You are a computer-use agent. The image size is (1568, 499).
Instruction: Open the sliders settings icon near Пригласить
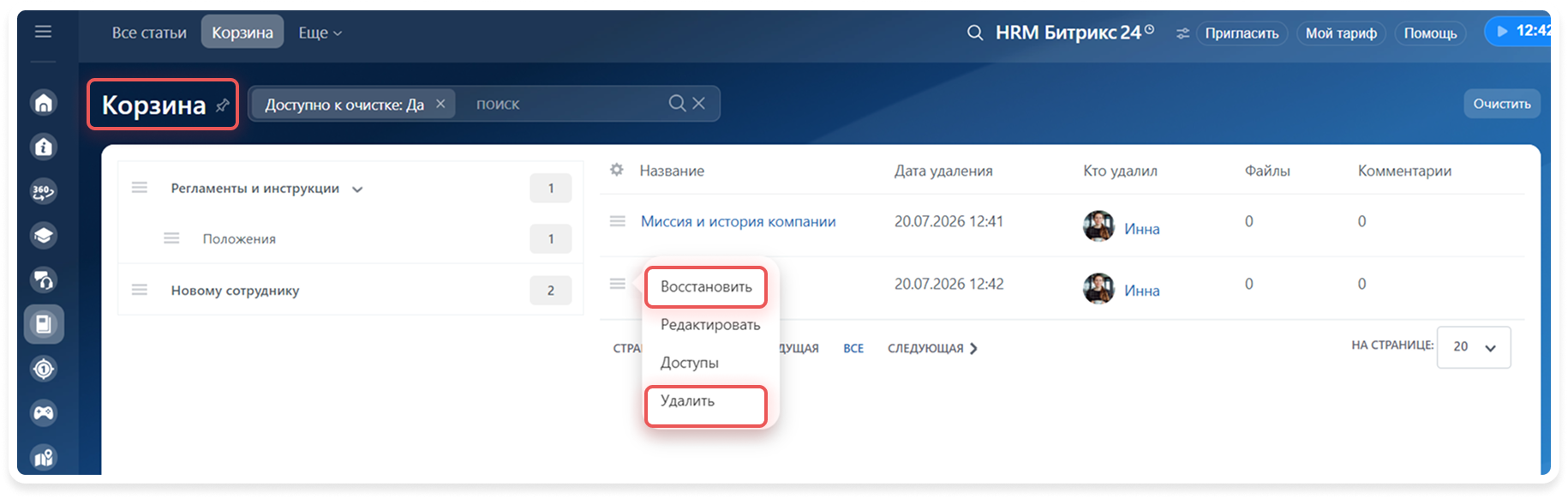tap(1182, 33)
